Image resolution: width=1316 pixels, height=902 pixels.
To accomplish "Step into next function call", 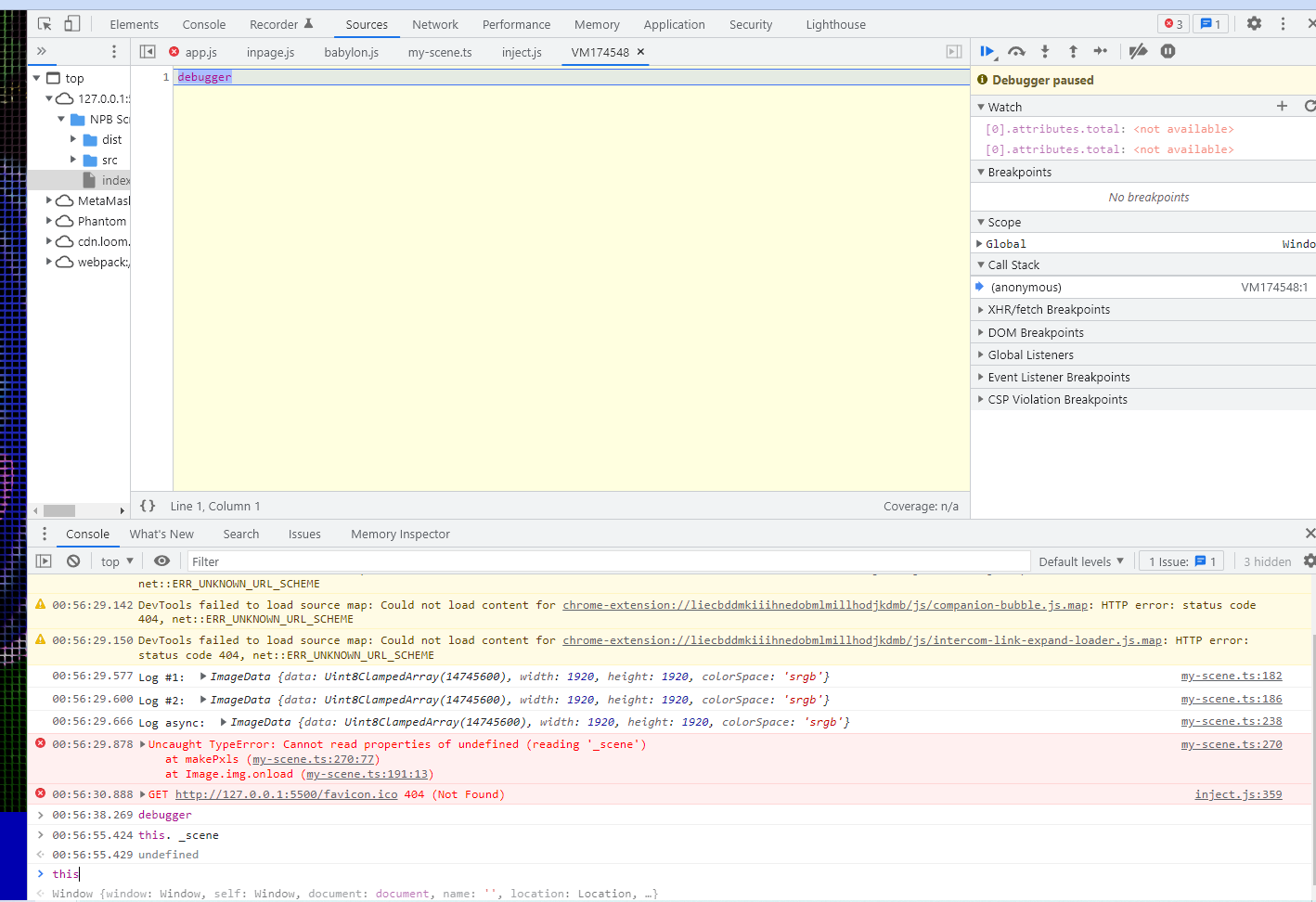I will (1045, 52).
